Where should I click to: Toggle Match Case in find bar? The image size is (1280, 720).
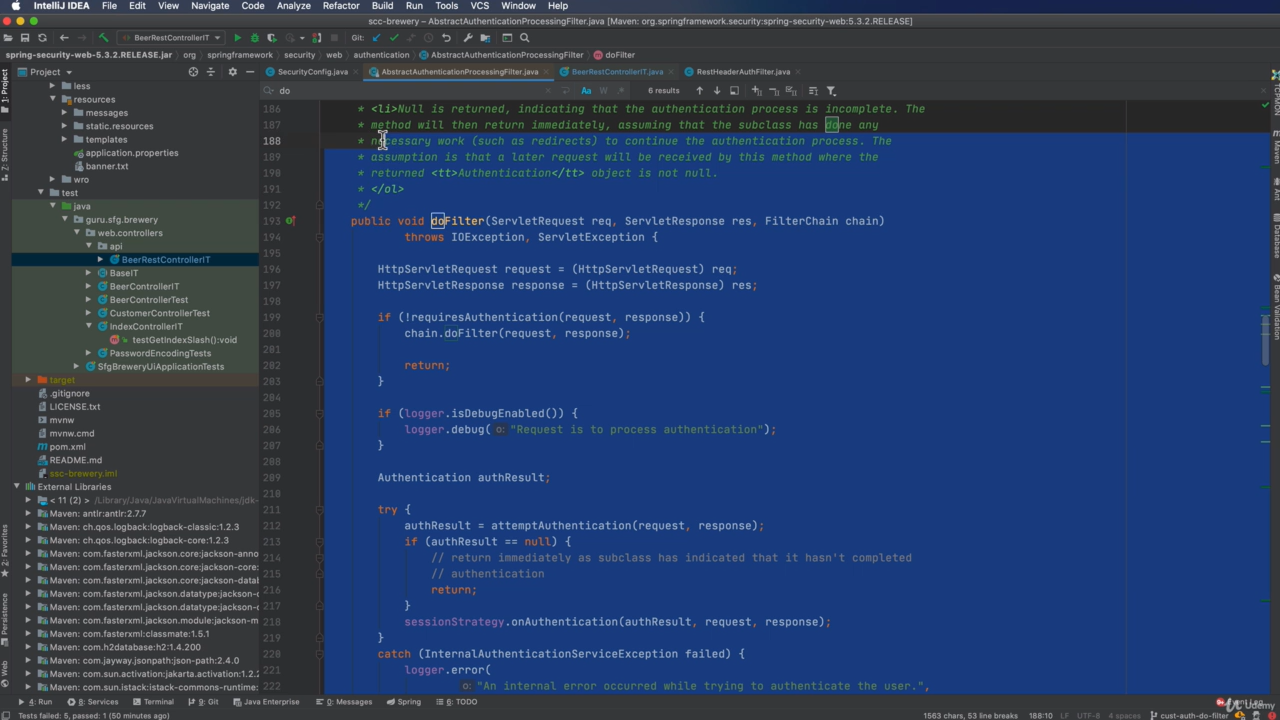point(586,91)
